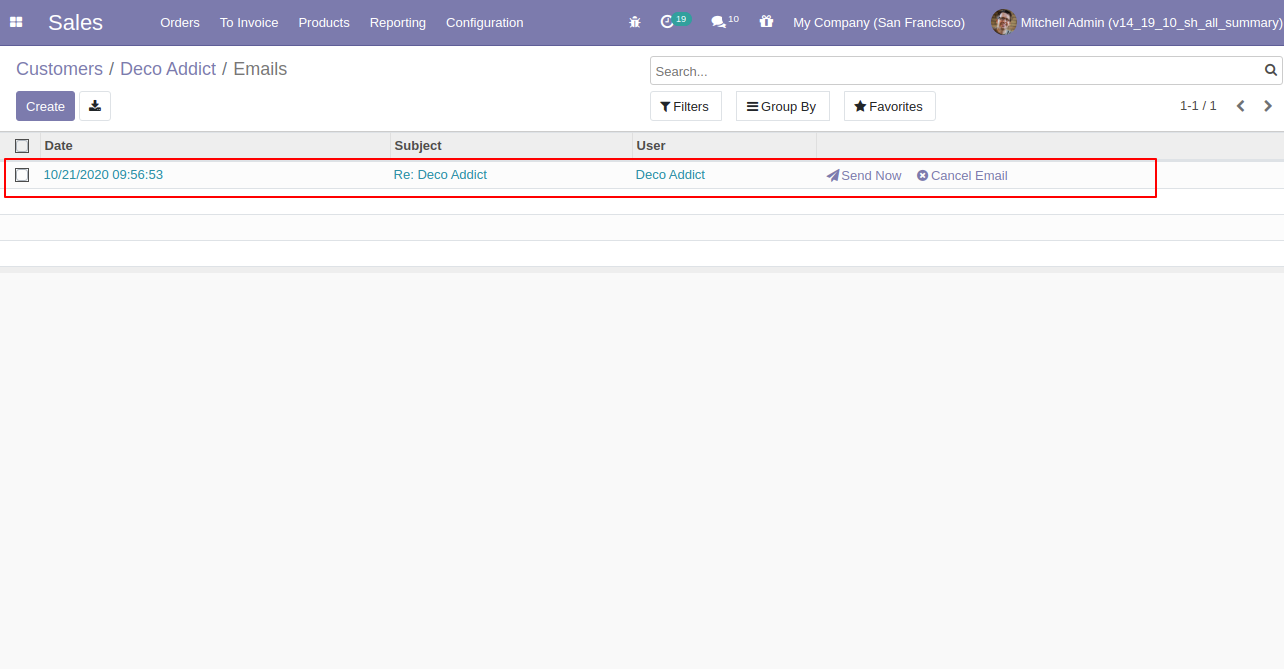Click Send Now on the email row
Image resolution: width=1284 pixels, height=669 pixels.
pyautogui.click(x=864, y=175)
